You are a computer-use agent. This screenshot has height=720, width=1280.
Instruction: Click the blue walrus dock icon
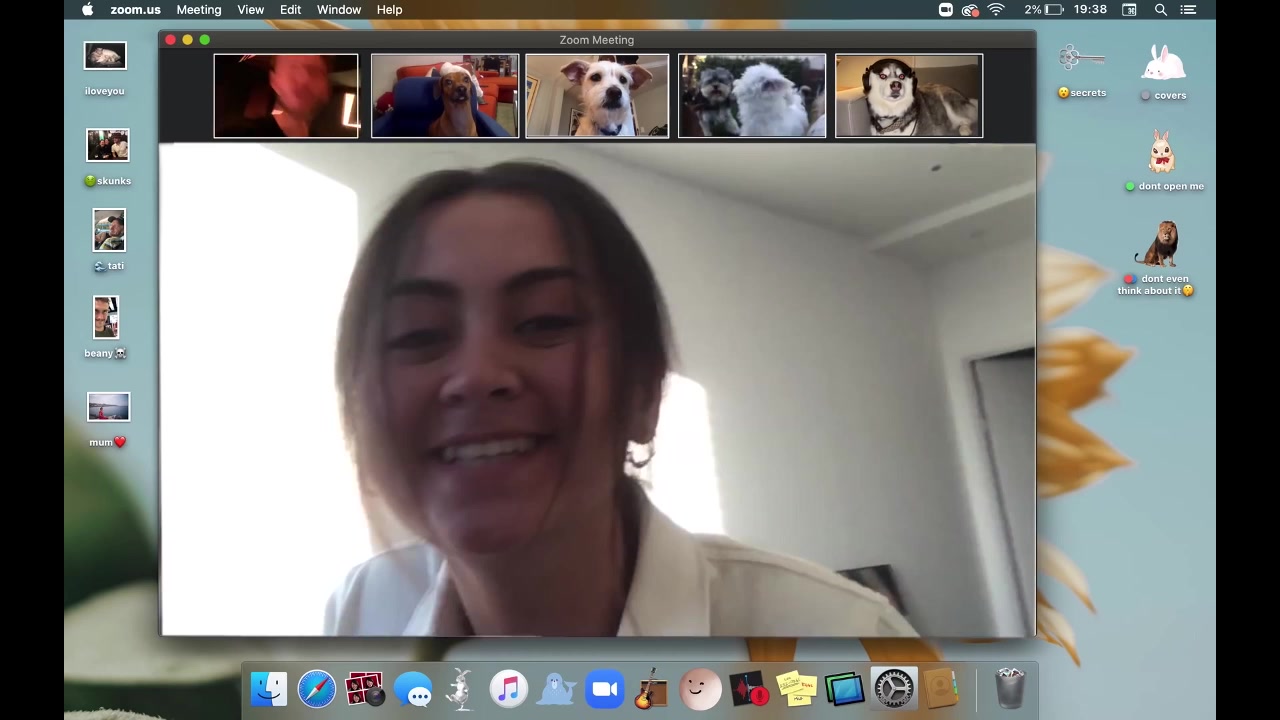pos(556,689)
